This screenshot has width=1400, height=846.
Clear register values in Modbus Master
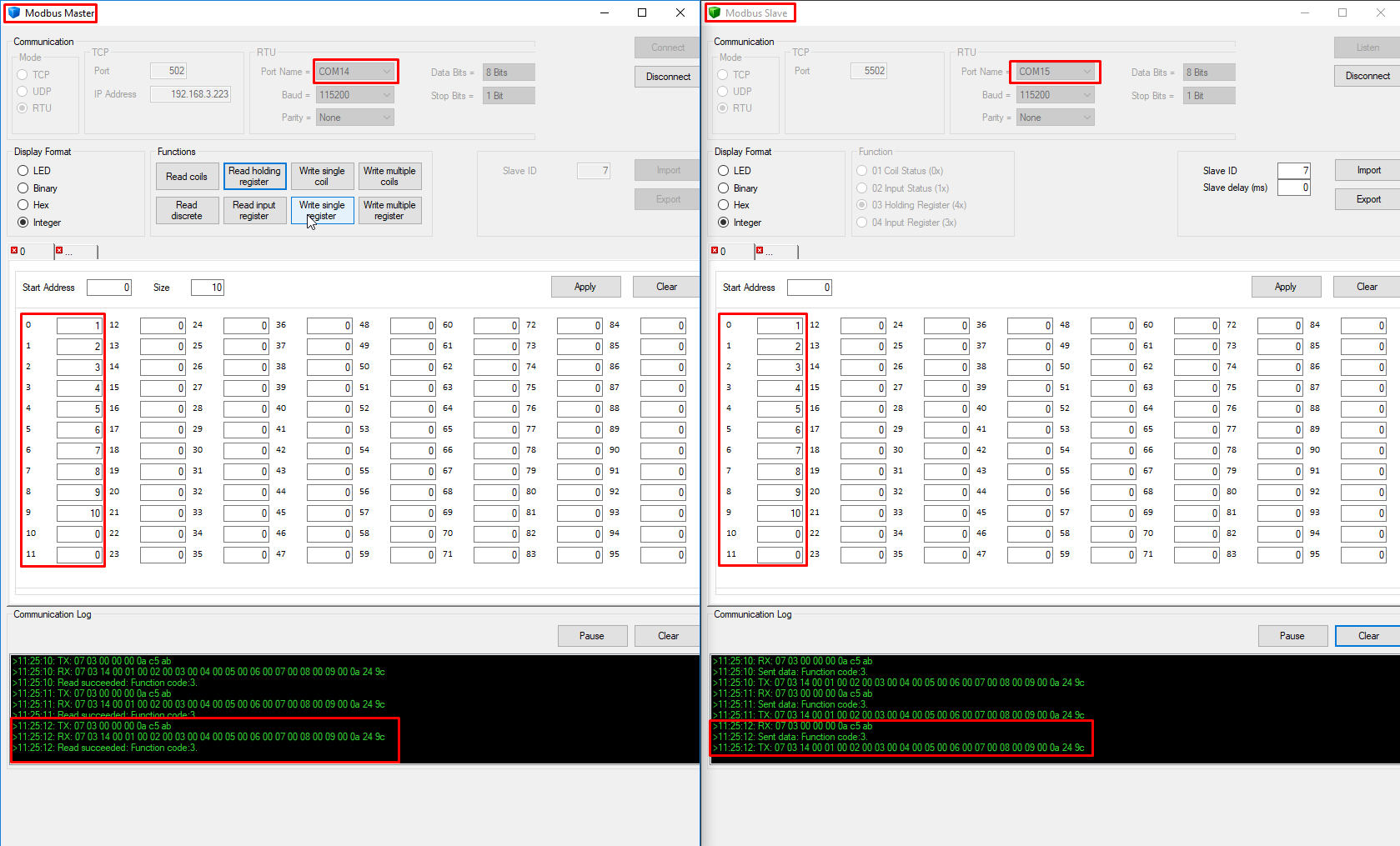coord(666,287)
